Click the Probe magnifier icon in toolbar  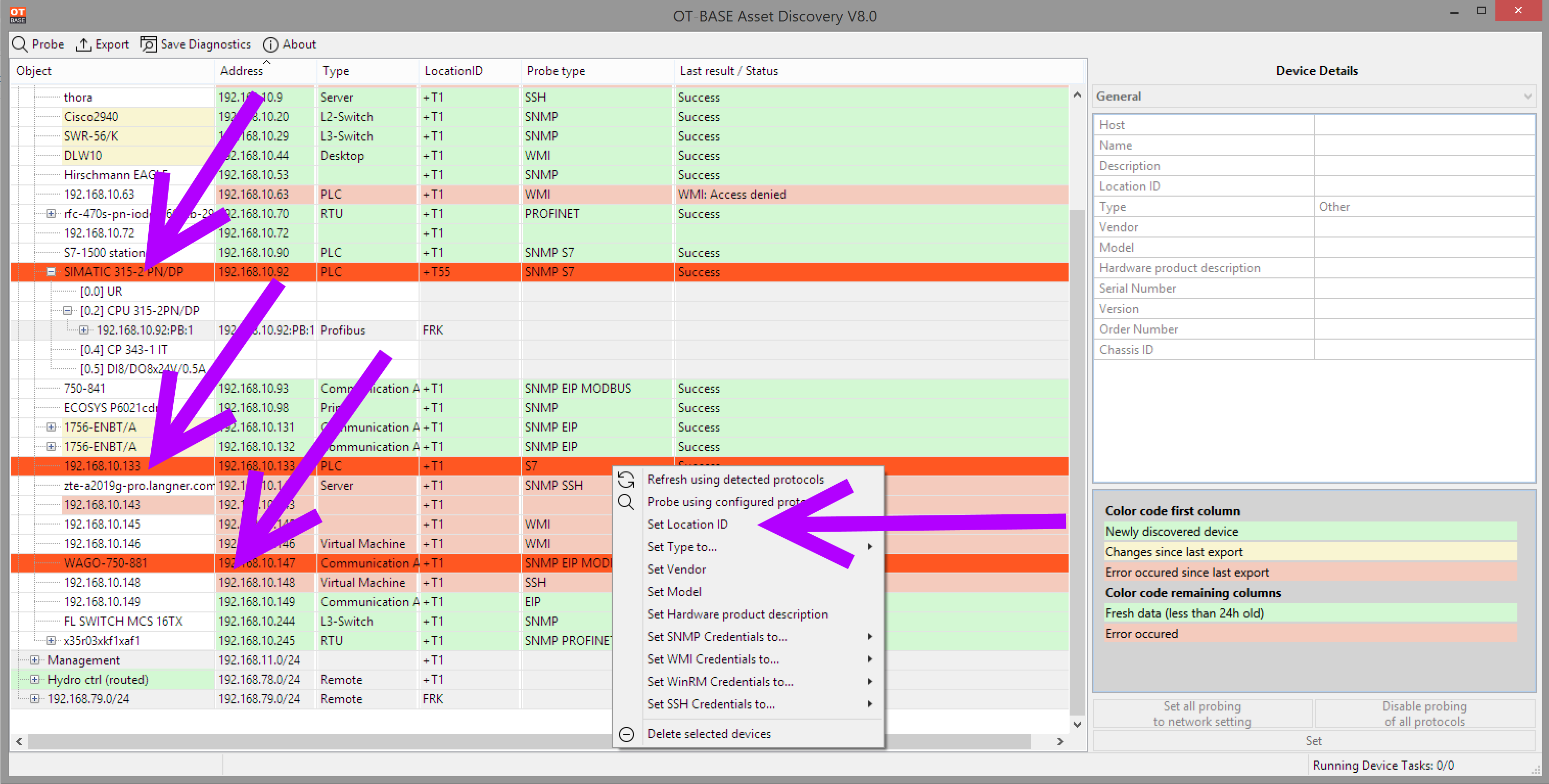19,44
